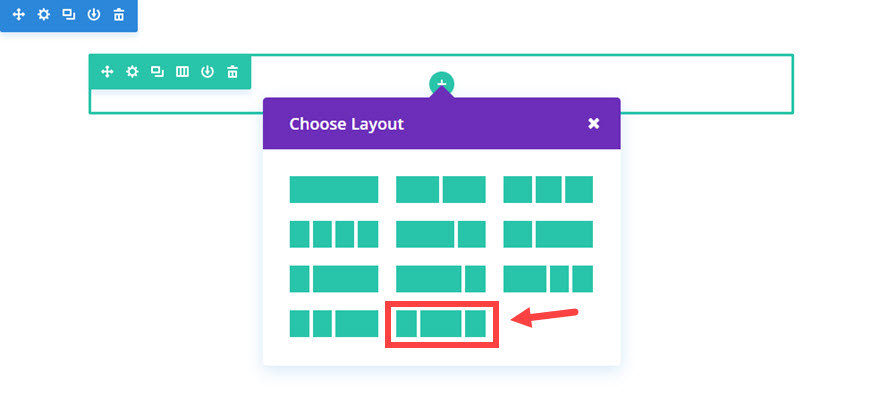Delete the row with the green trash icon
Viewport: 880px width, 414px height.
(x=233, y=72)
